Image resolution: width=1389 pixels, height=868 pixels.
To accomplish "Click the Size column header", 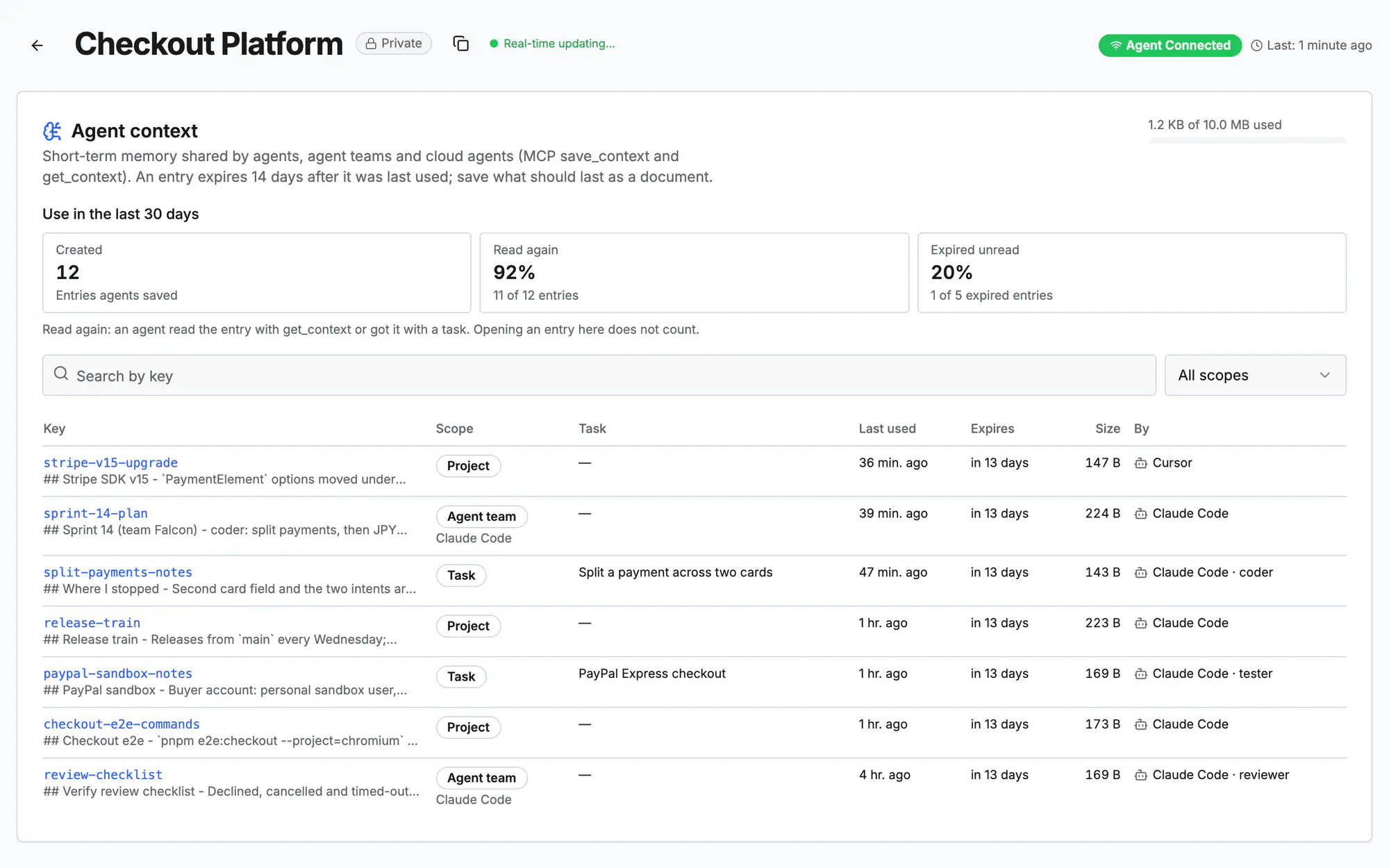I will [x=1108, y=429].
